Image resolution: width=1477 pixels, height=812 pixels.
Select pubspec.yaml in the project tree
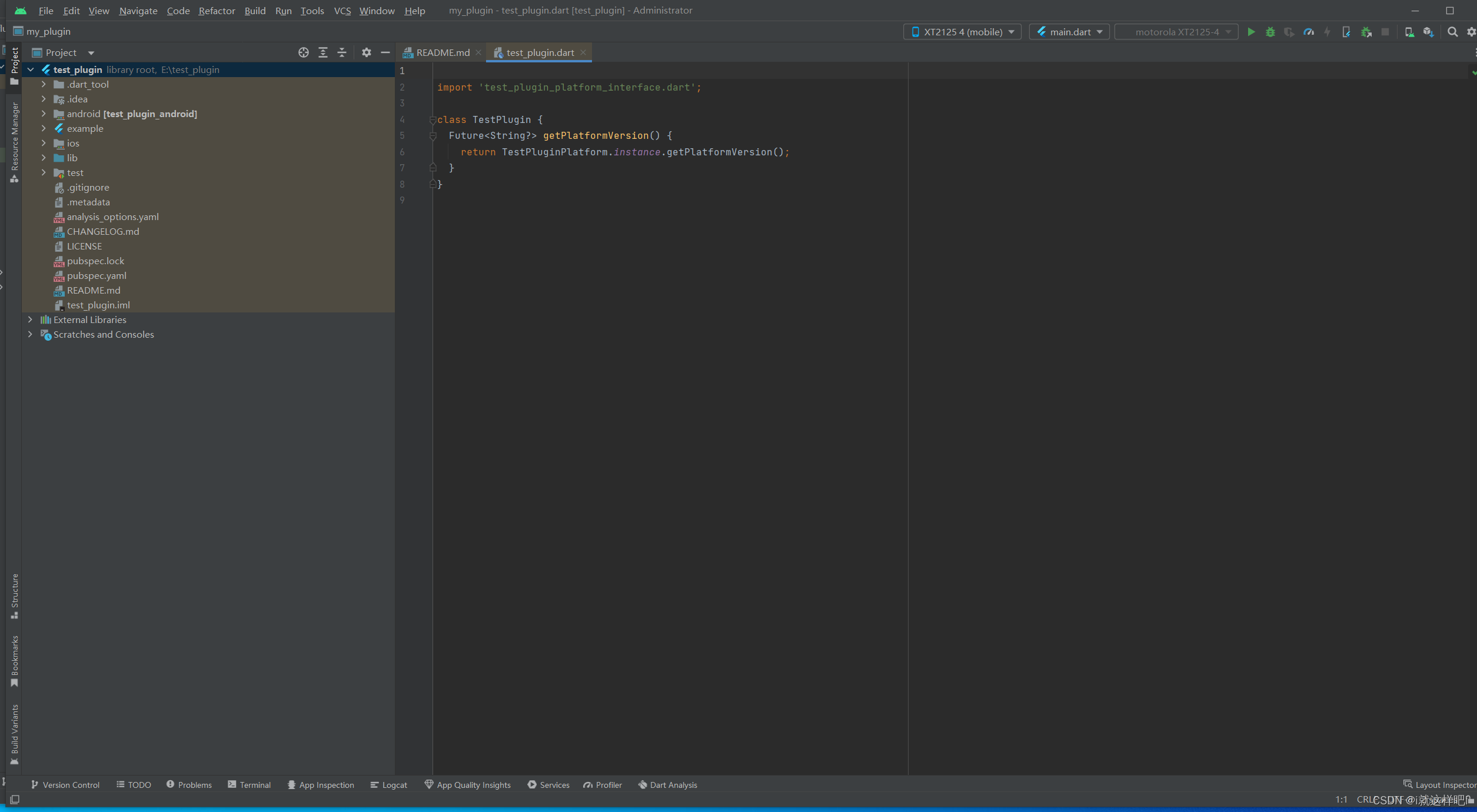[97, 275]
